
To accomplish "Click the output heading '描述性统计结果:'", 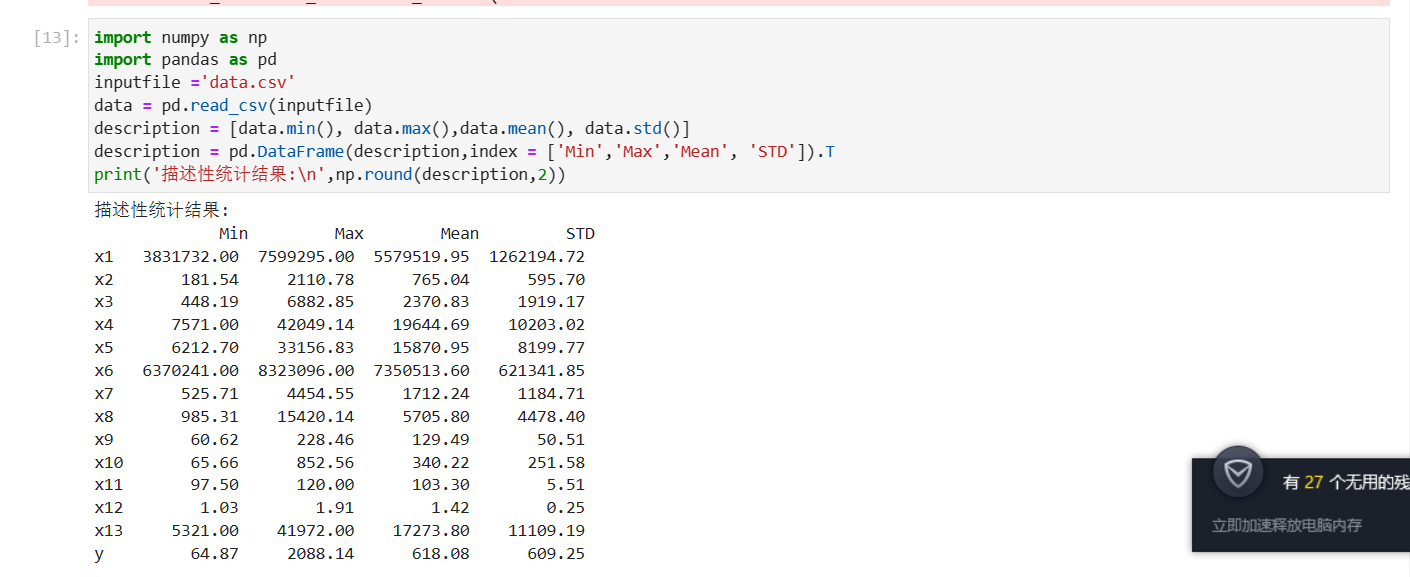I will tap(162, 210).
